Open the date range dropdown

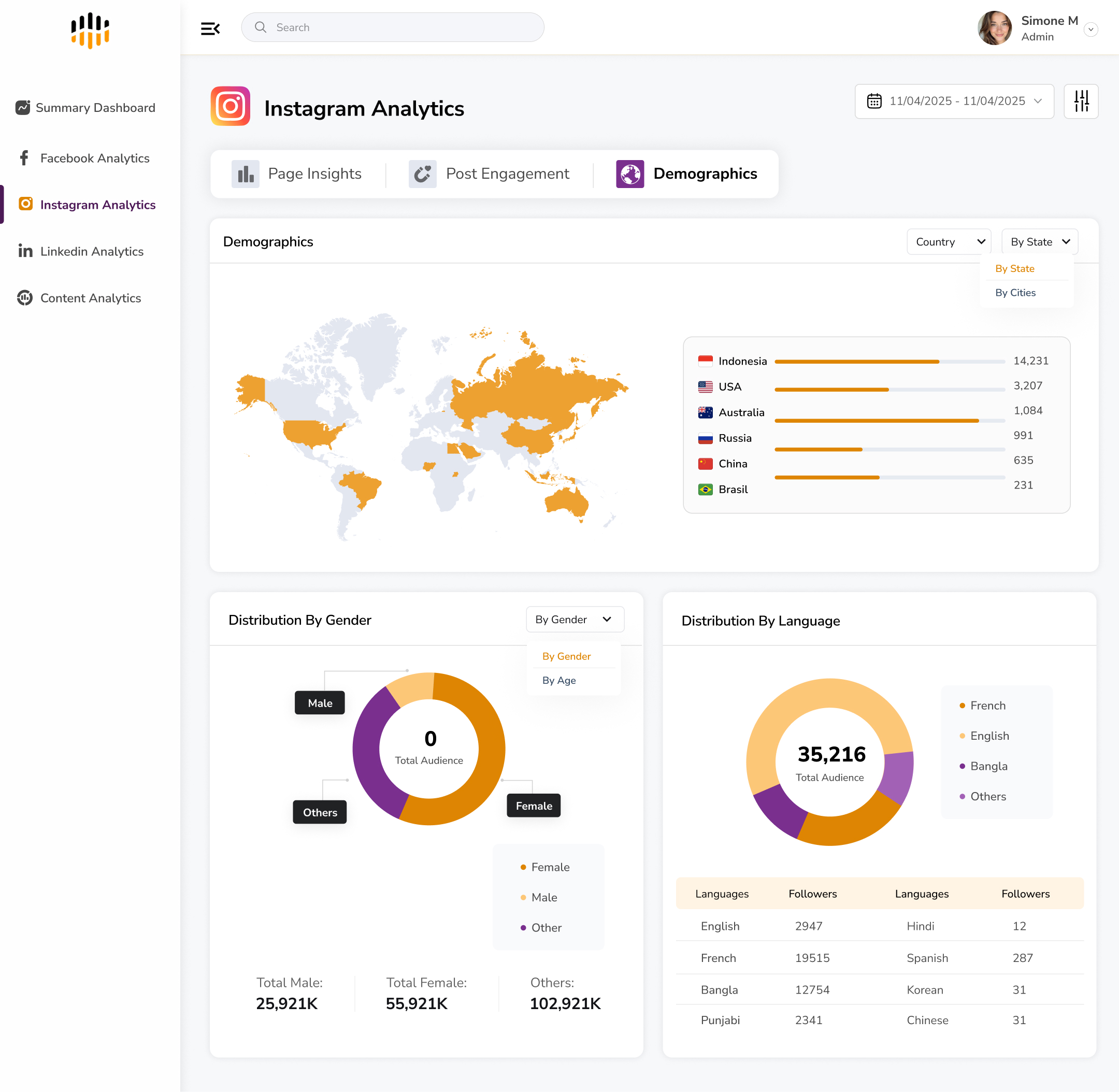pos(954,101)
